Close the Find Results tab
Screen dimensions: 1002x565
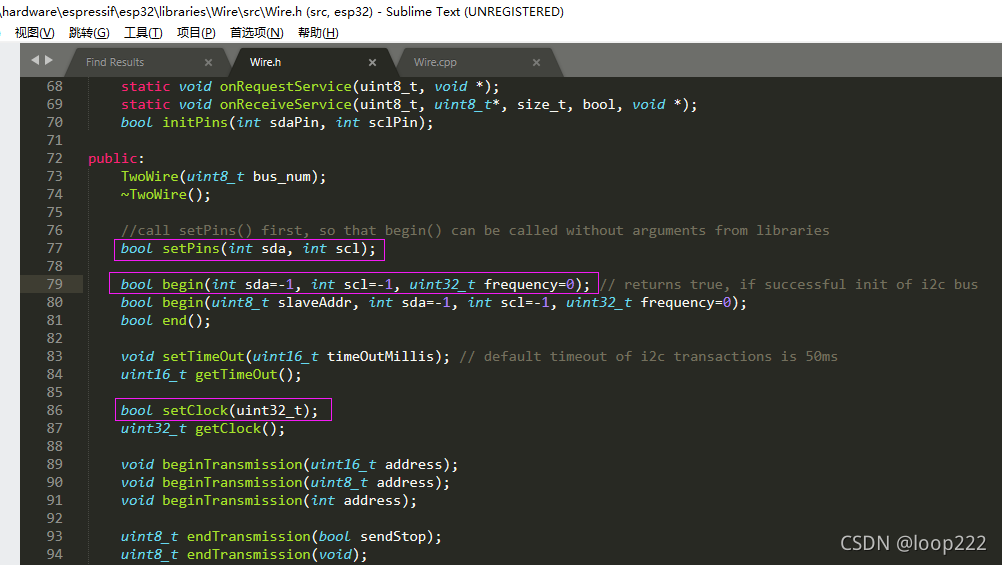pos(208,62)
